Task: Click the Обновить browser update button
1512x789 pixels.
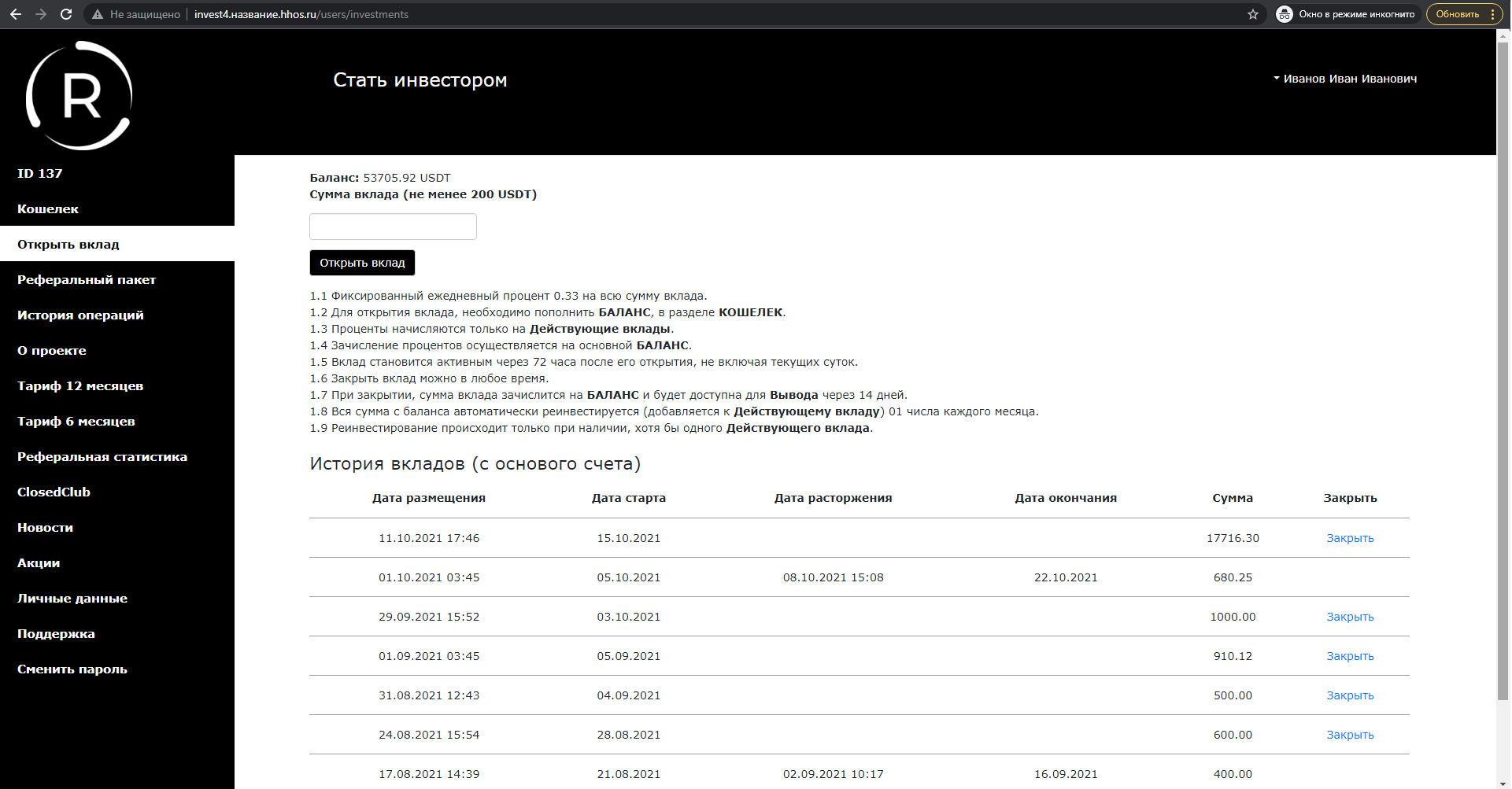Action: click(x=1458, y=14)
